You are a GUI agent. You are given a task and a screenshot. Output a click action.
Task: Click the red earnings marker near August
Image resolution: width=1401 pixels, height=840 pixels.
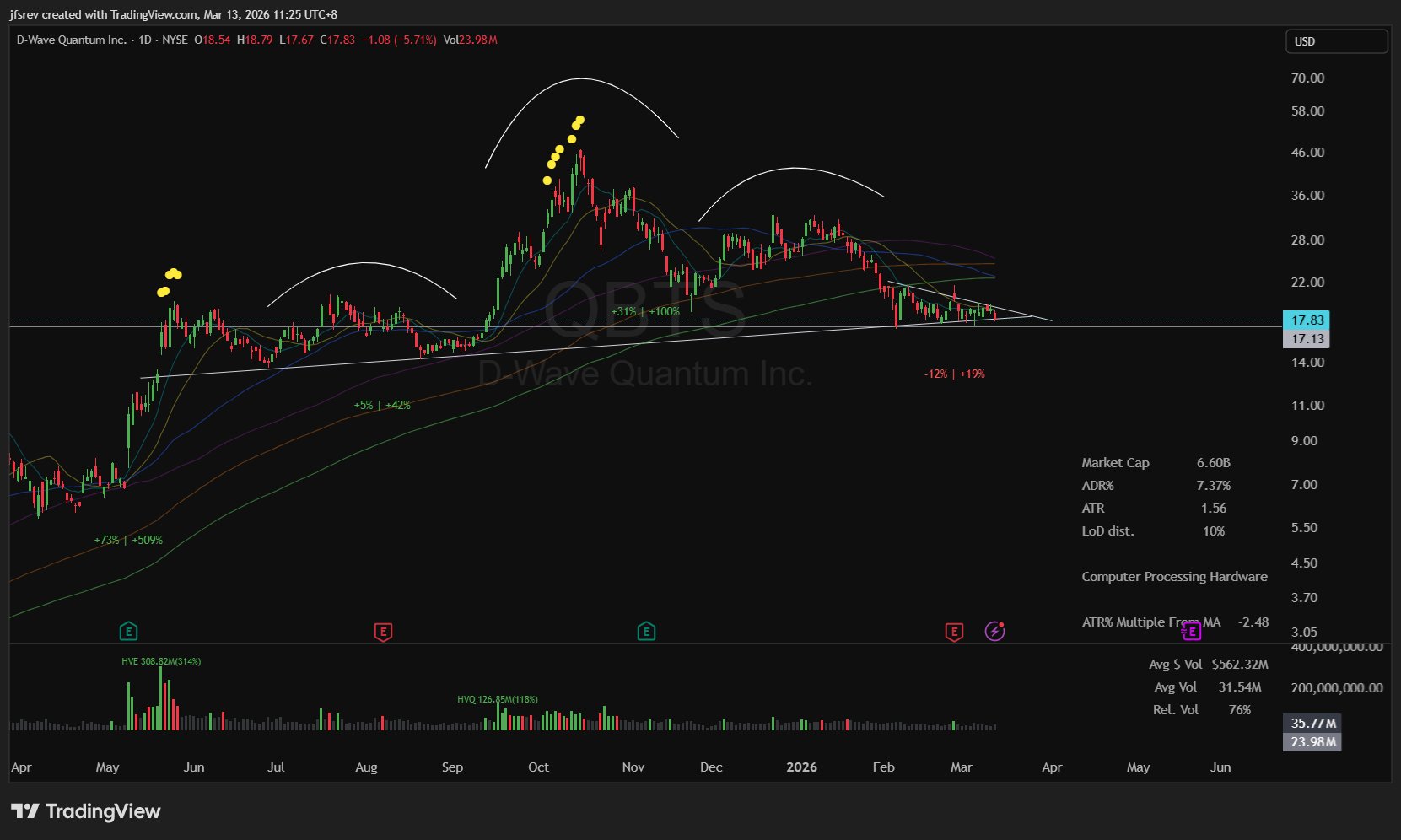coord(383,632)
